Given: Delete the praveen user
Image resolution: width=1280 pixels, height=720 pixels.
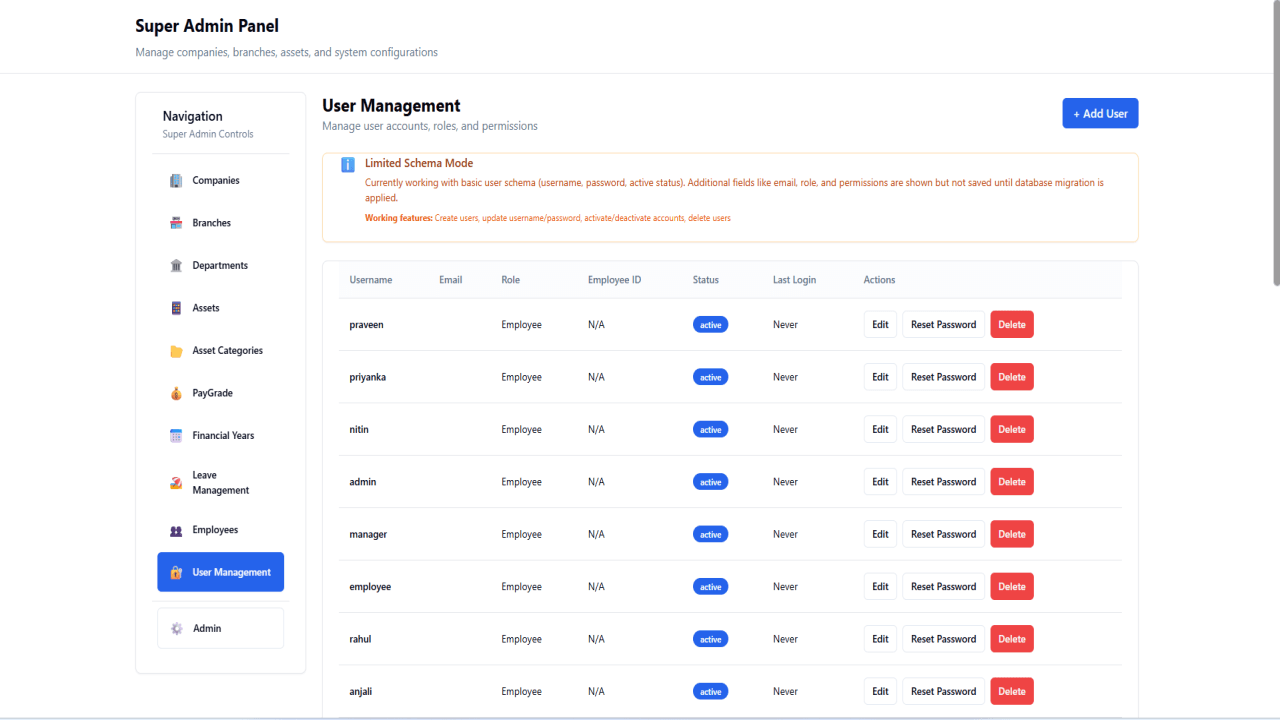Looking at the screenshot, I should 1012,324.
